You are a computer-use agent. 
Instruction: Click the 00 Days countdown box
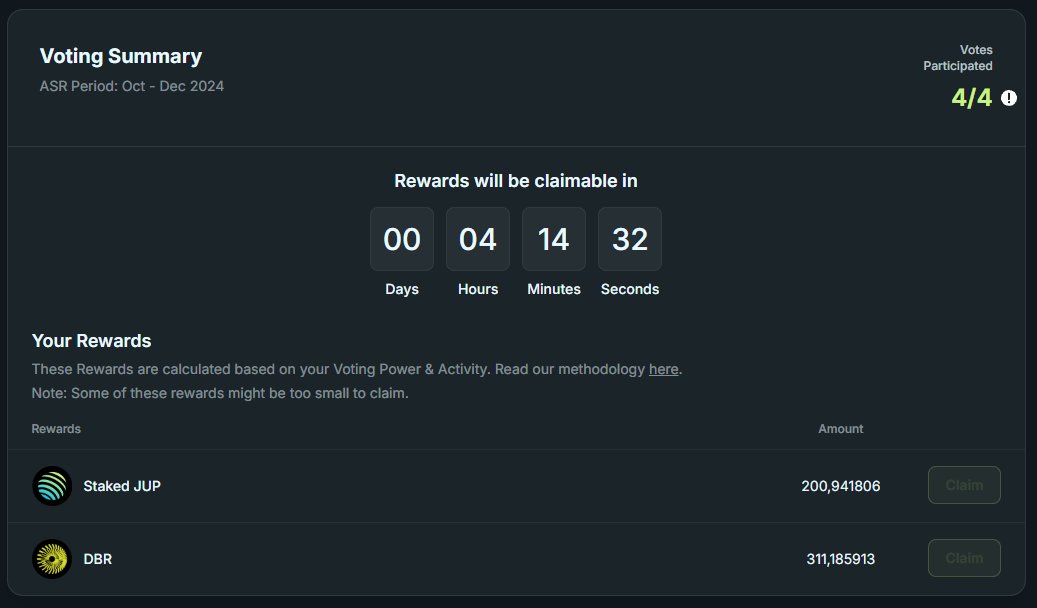coord(402,239)
